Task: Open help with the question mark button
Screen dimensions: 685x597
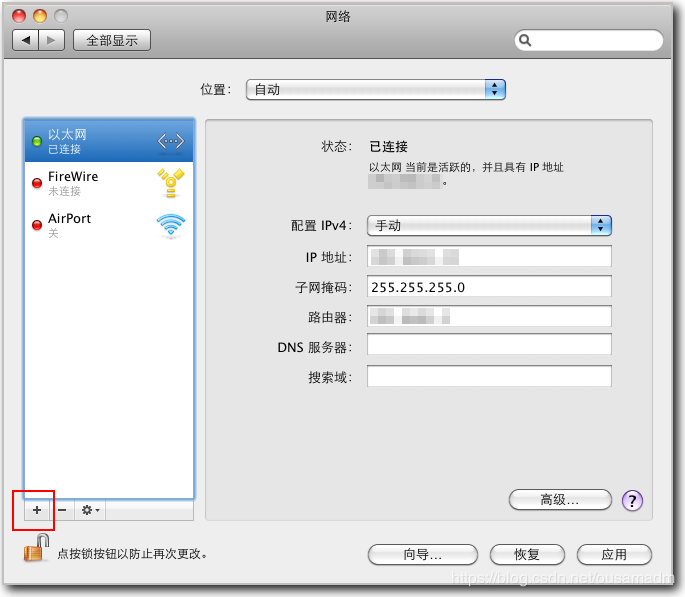Action: [x=631, y=500]
